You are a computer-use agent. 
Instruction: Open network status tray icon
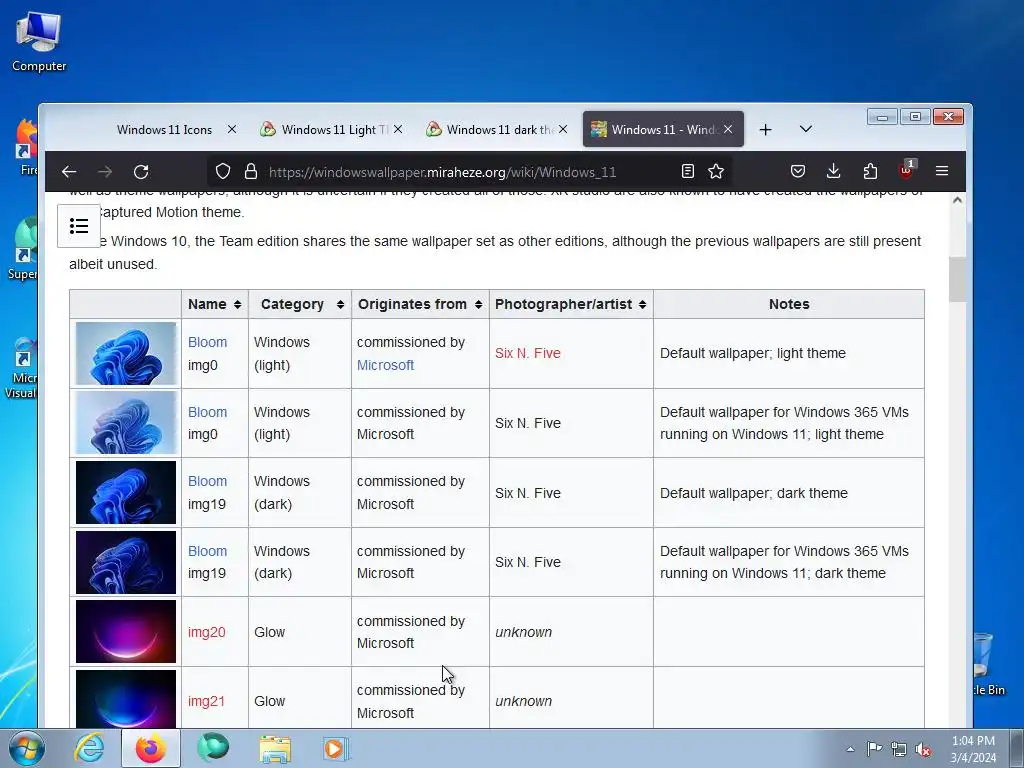click(899, 749)
